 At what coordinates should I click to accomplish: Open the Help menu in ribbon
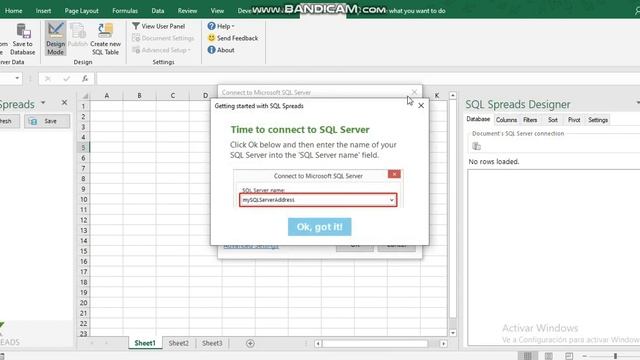coord(221,26)
